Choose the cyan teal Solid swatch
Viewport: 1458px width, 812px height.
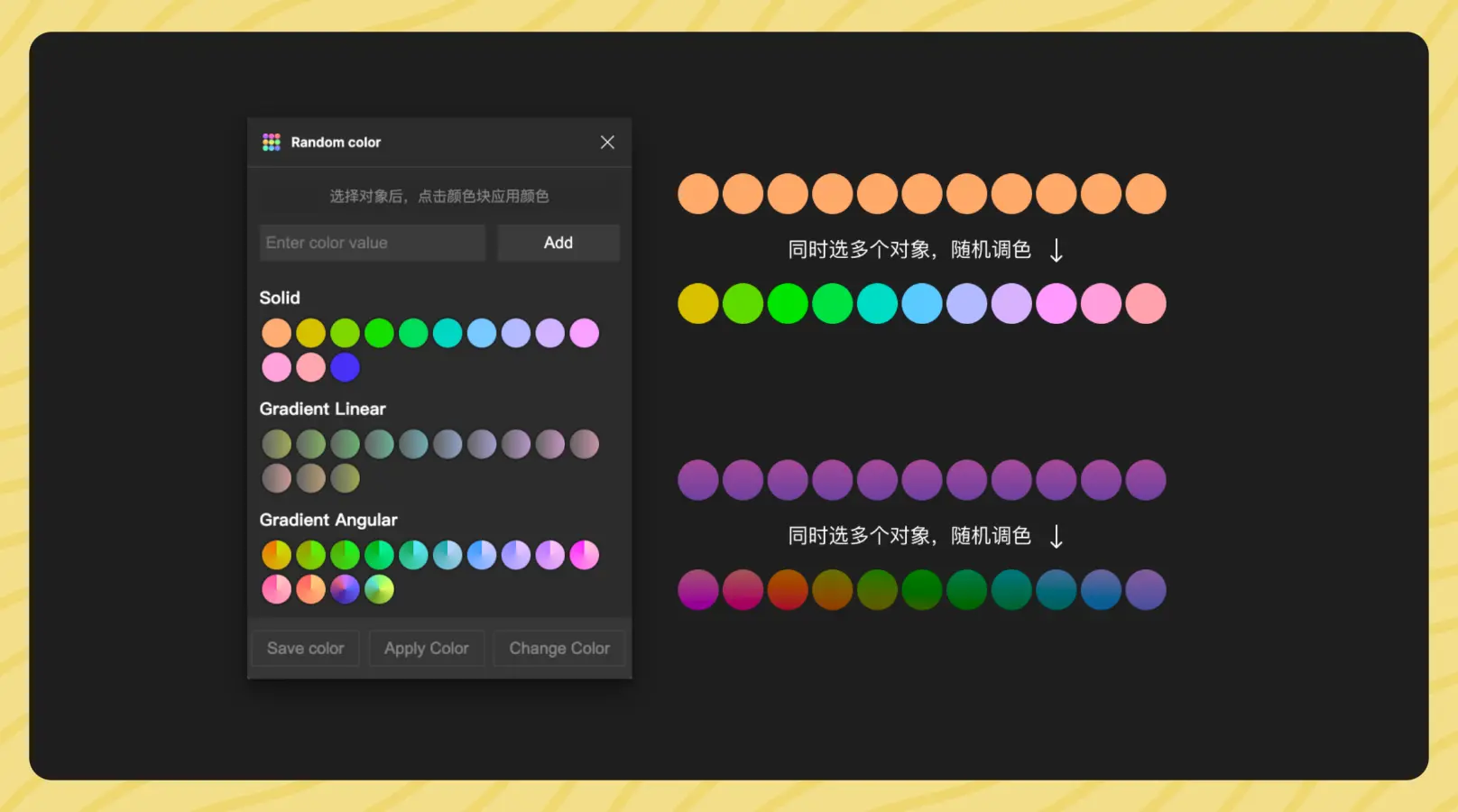click(x=448, y=333)
